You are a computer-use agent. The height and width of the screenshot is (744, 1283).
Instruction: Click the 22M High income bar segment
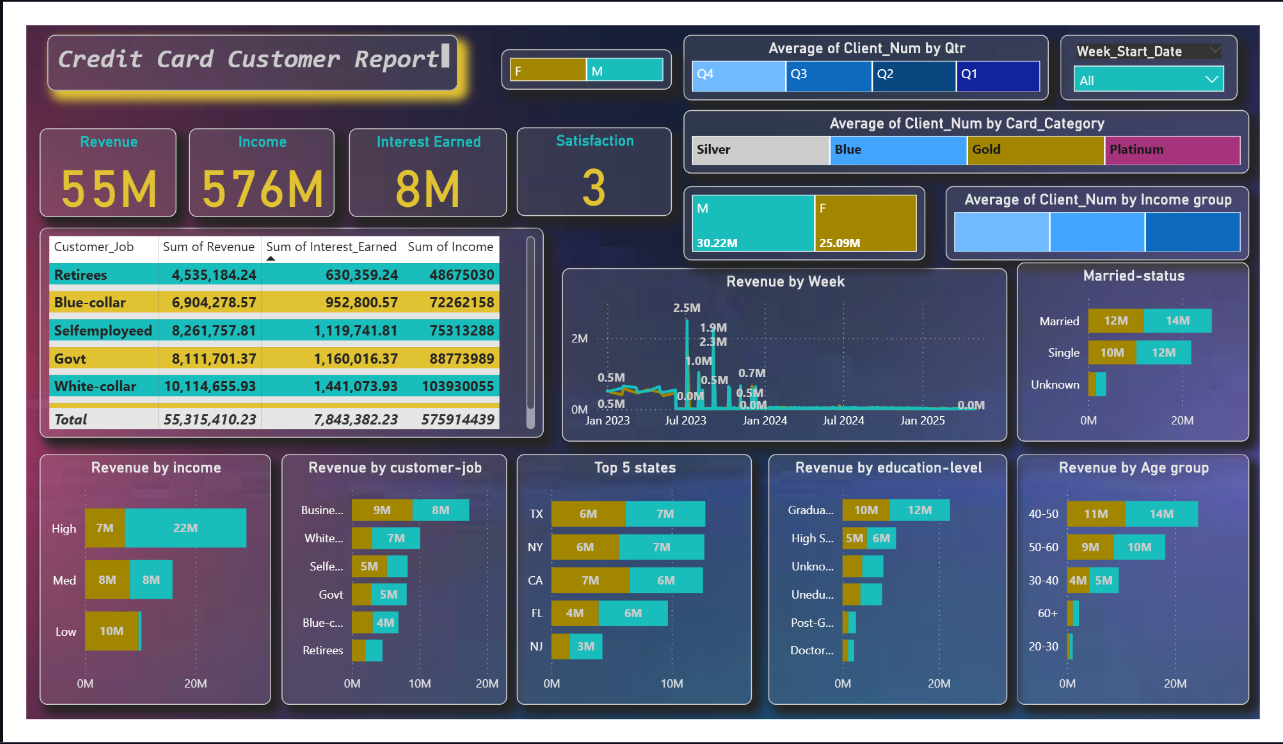pos(185,528)
